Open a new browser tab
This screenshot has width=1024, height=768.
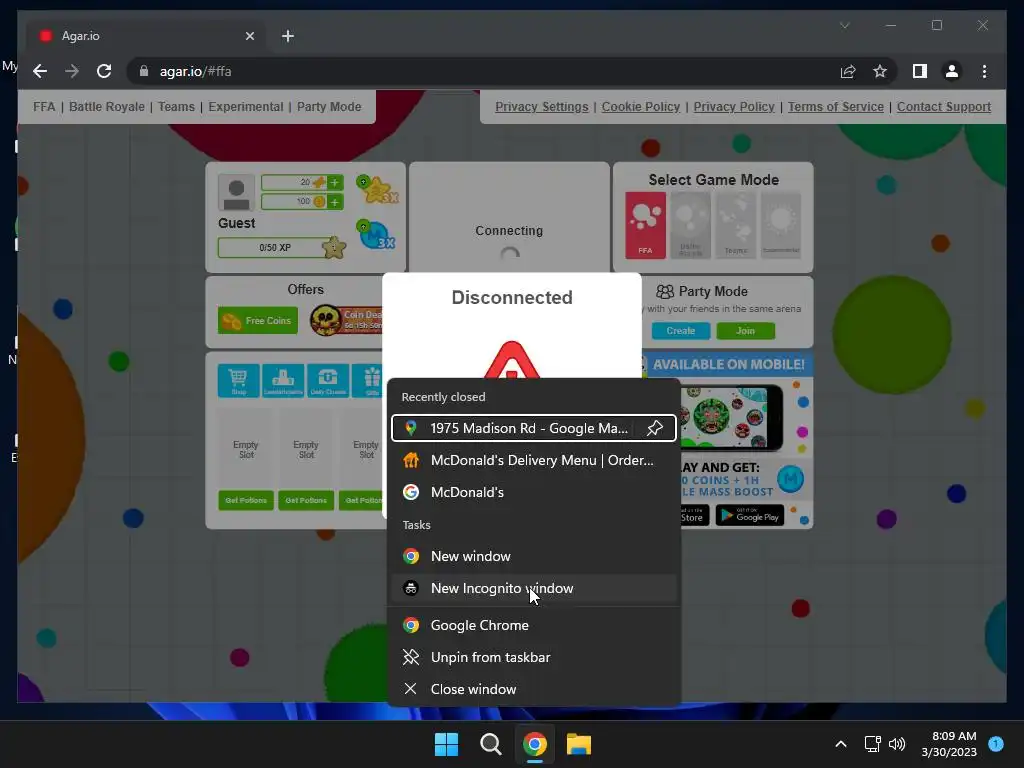pos(287,36)
